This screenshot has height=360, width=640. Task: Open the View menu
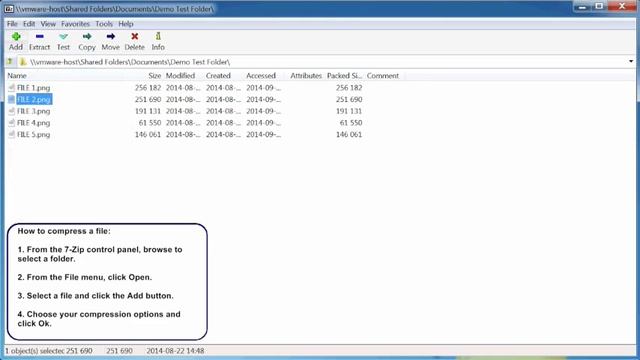48,24
